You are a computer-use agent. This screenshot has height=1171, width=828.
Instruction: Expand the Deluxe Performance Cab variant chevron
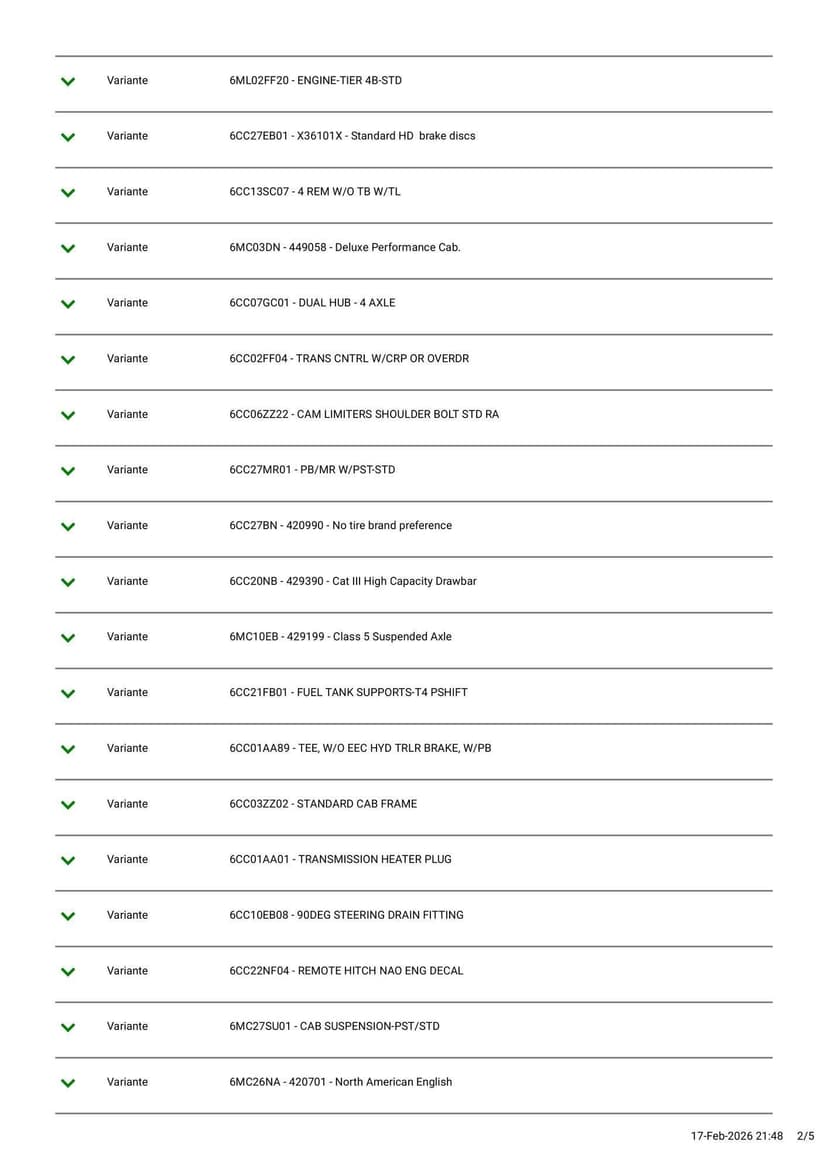(67, 248)
